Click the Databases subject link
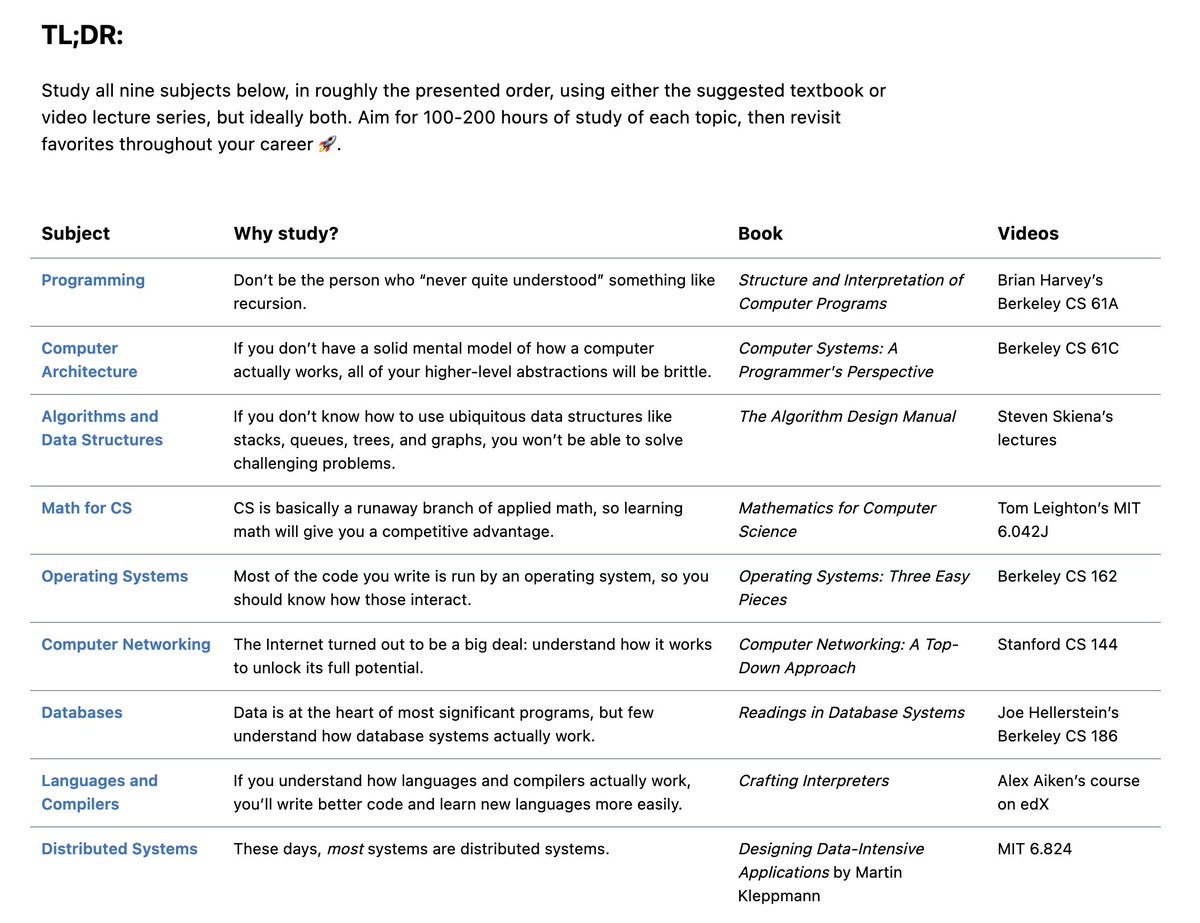1200x923 pixels. (82, 712)
